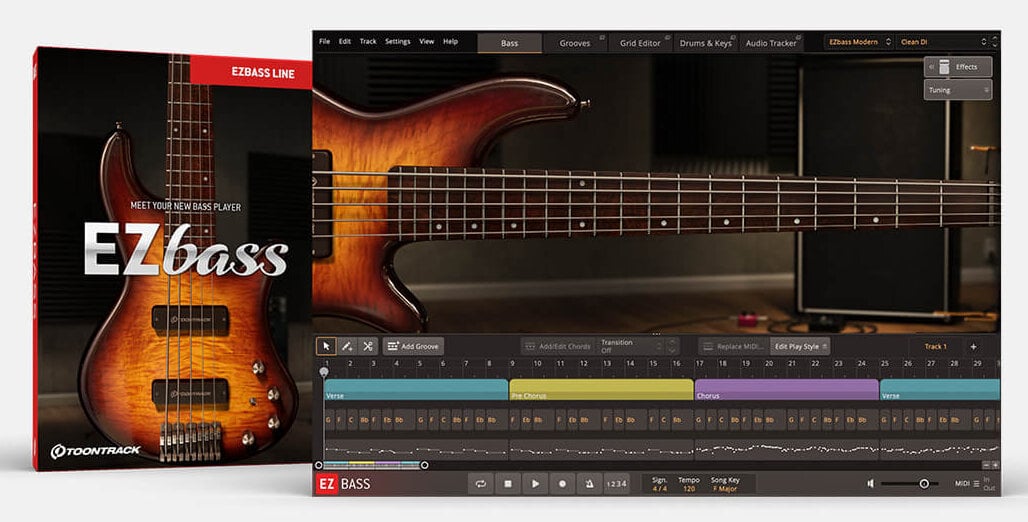Select the first Verse song block
Screen dimensions: 1028x522
[416, 390]
